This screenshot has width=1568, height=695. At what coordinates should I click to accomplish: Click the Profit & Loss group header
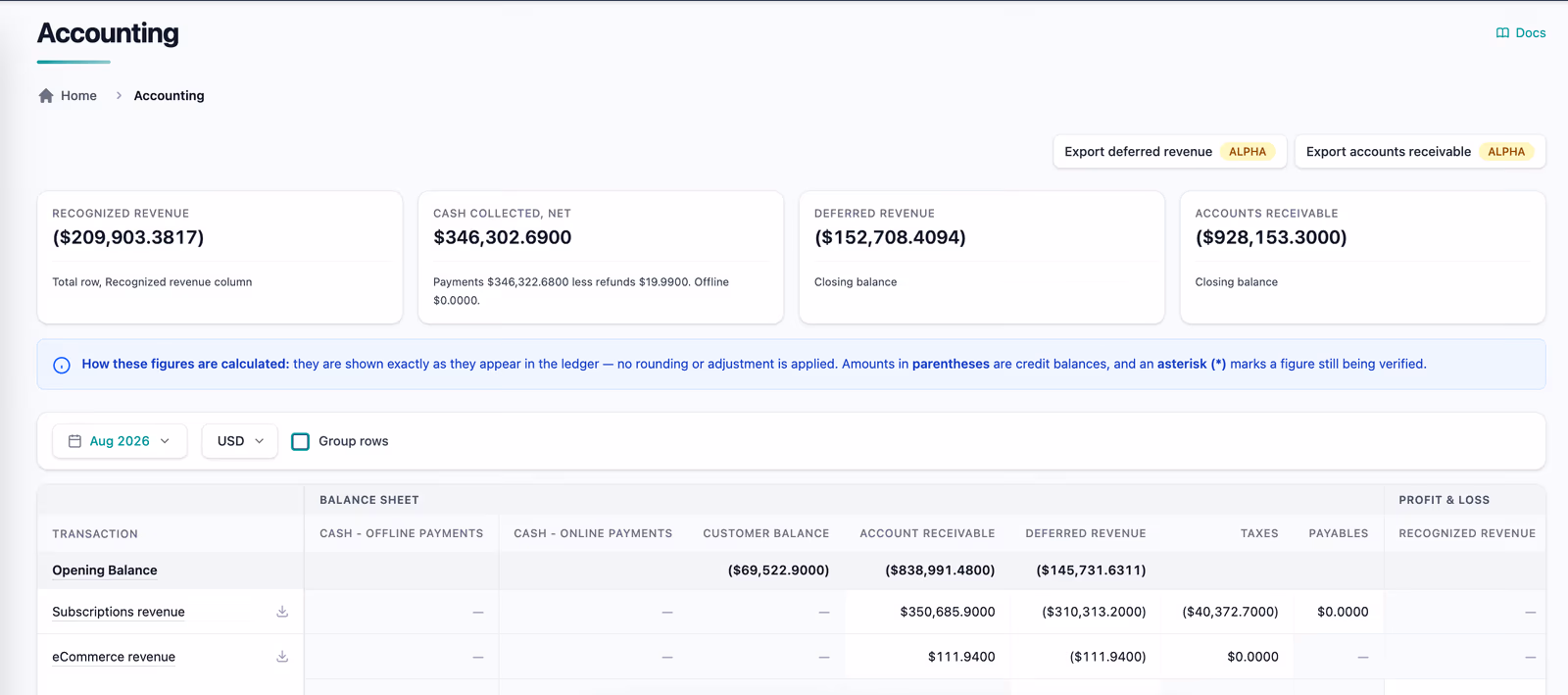(1445, 500)
